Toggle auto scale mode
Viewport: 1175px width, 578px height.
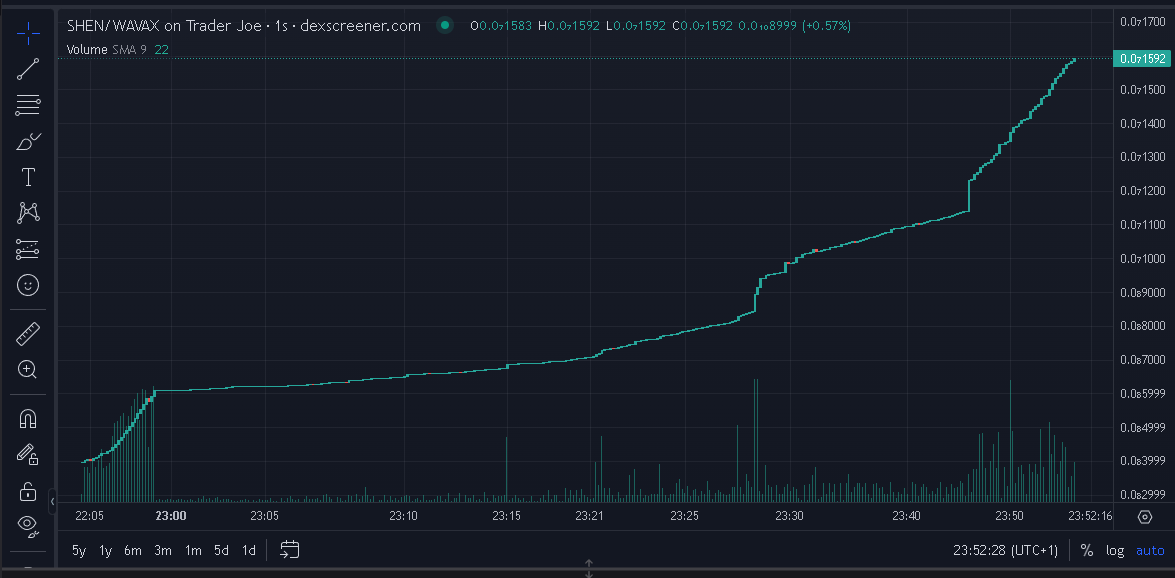[1150, 550]
